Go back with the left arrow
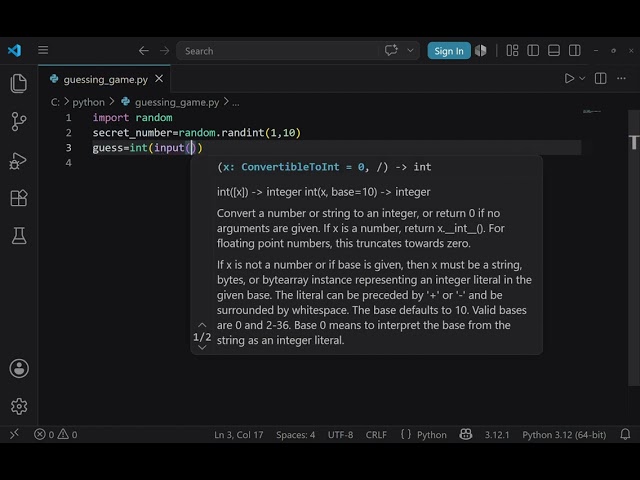This screenshot has height=480, width=640. [x=144, y=51]
